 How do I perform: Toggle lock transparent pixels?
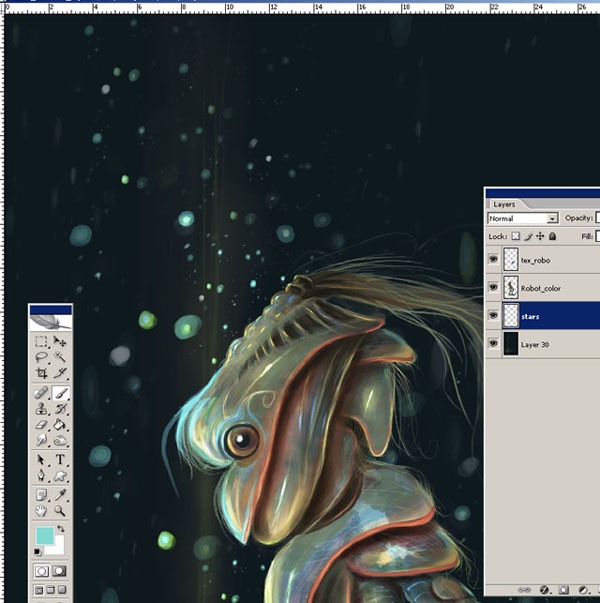click(x=515, y=236)
